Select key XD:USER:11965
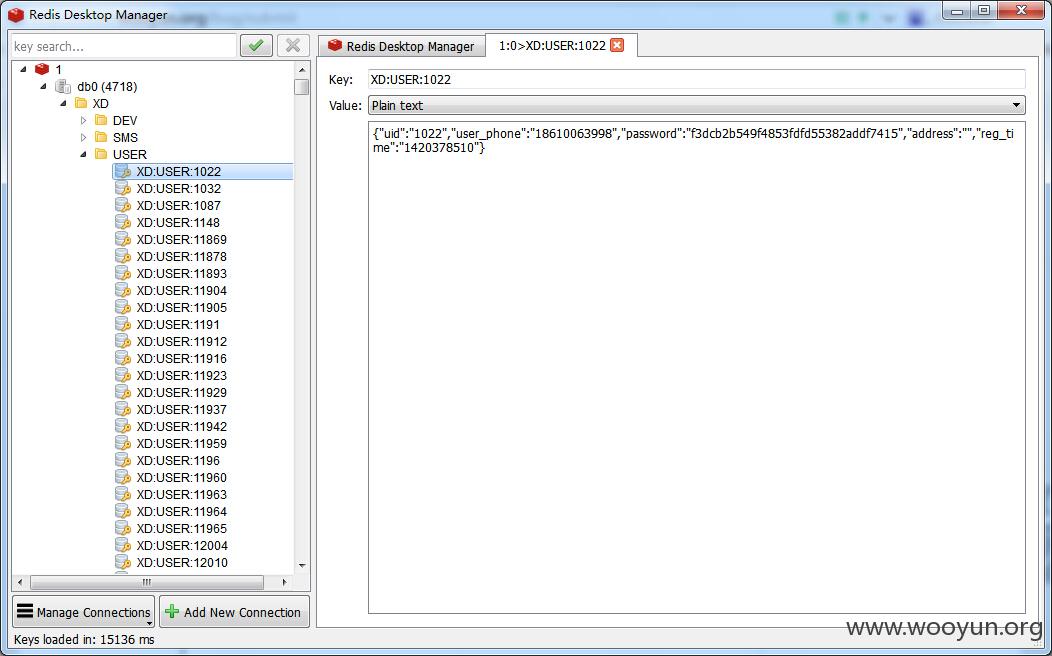This screenshot has width=1052, height=656. point(181,528)
